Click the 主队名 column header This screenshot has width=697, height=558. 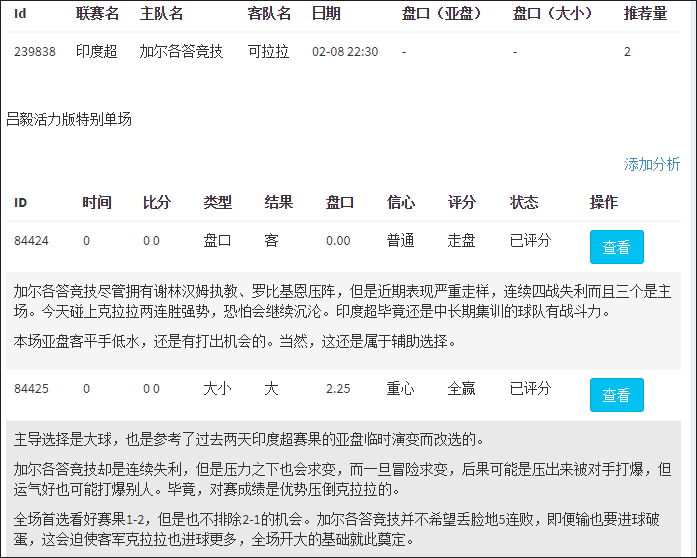(x=161, y=13)
